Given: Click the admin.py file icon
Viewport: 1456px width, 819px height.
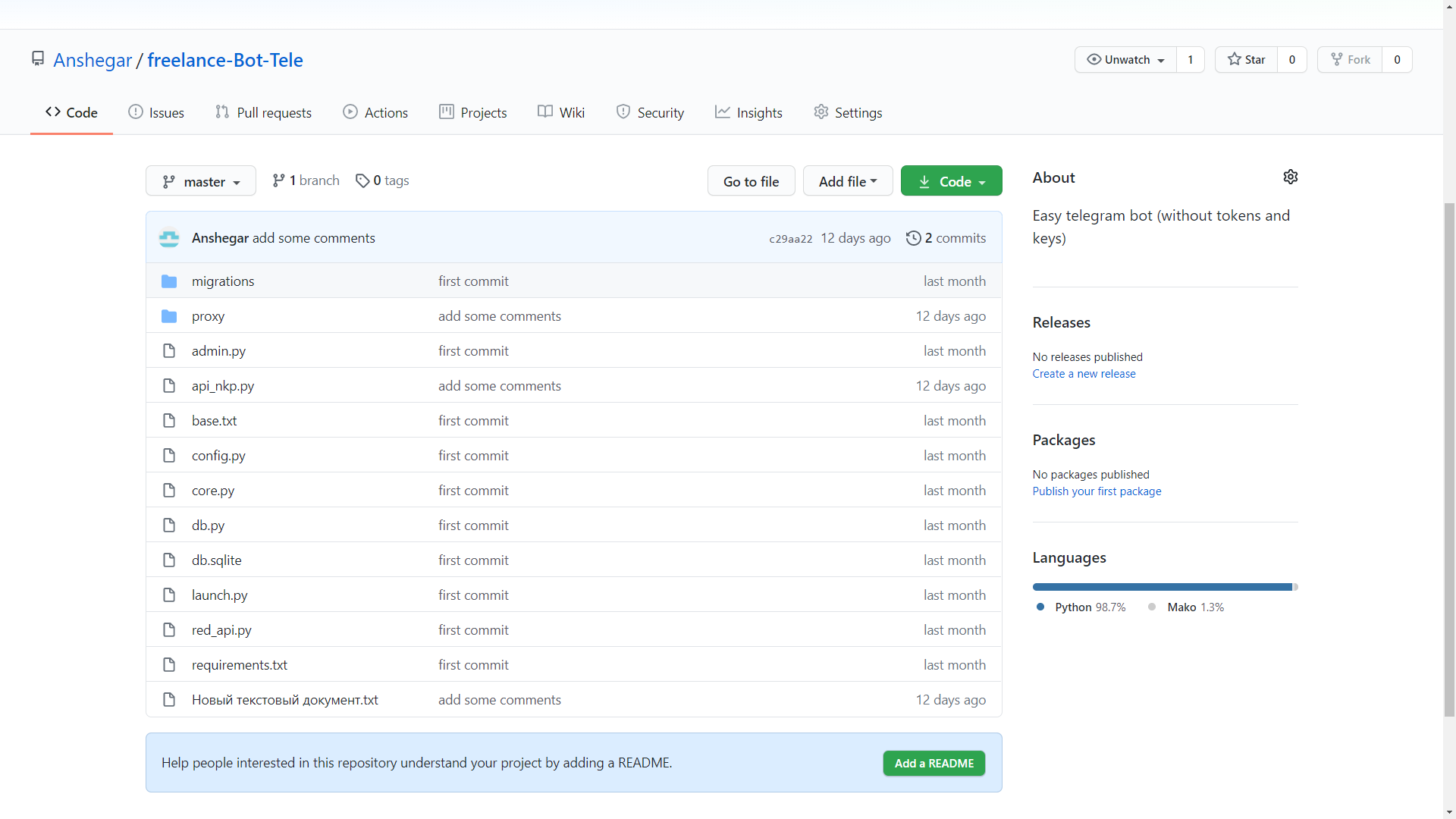Looking at the screenshot, I should (169, 351).
